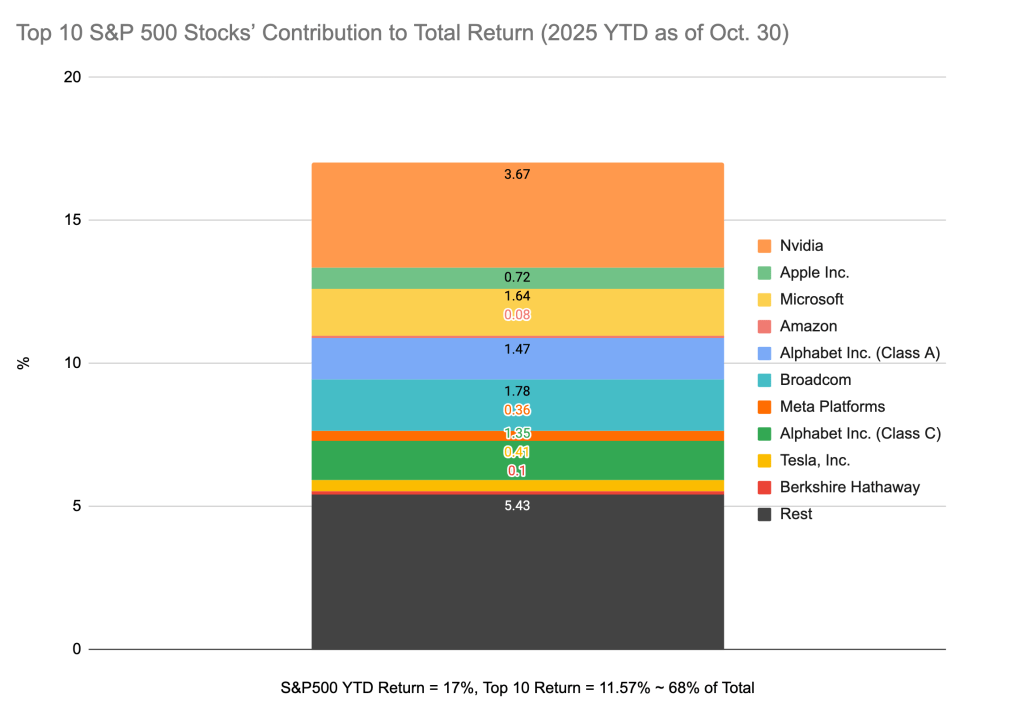Click the teal bar segment labeled 1.78
Screen dimensions: 1023x719
[517, 405]
